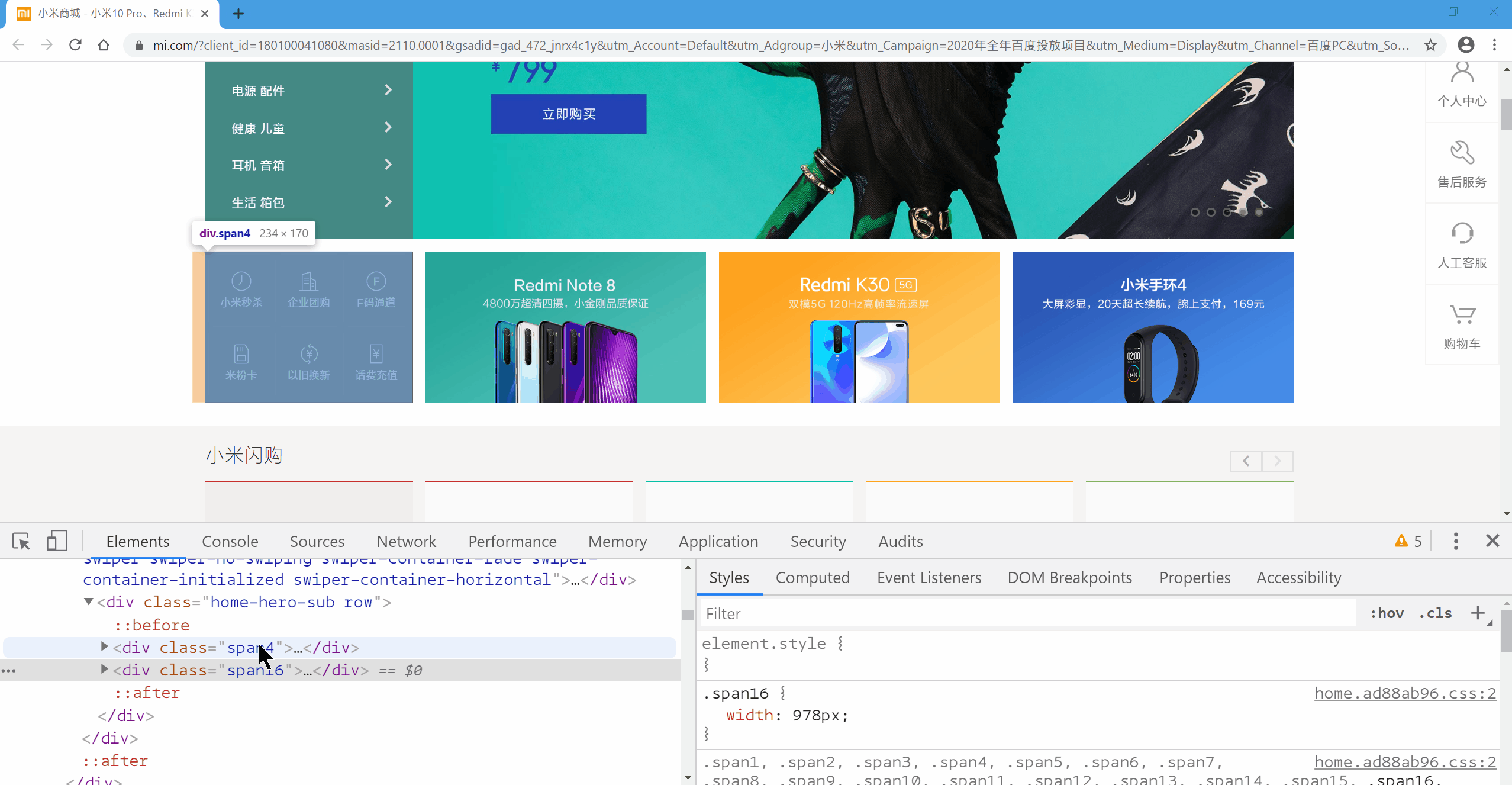Screen dimensions: 1512x785
Task: Toggle device toolbar in DevTools
Action: 57,541
